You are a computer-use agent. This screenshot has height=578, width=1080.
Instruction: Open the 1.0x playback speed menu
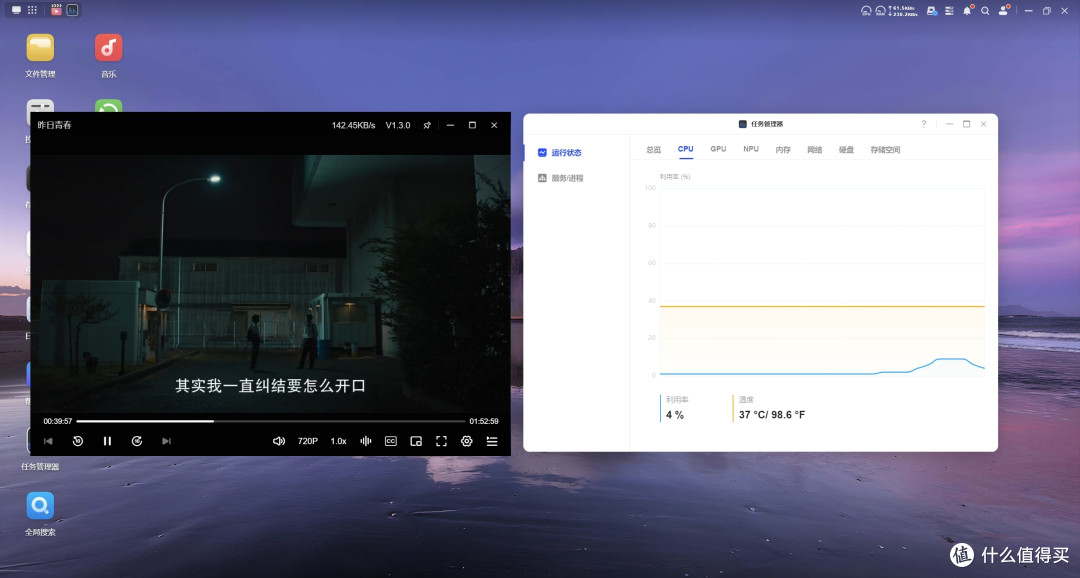pos(338,441)
